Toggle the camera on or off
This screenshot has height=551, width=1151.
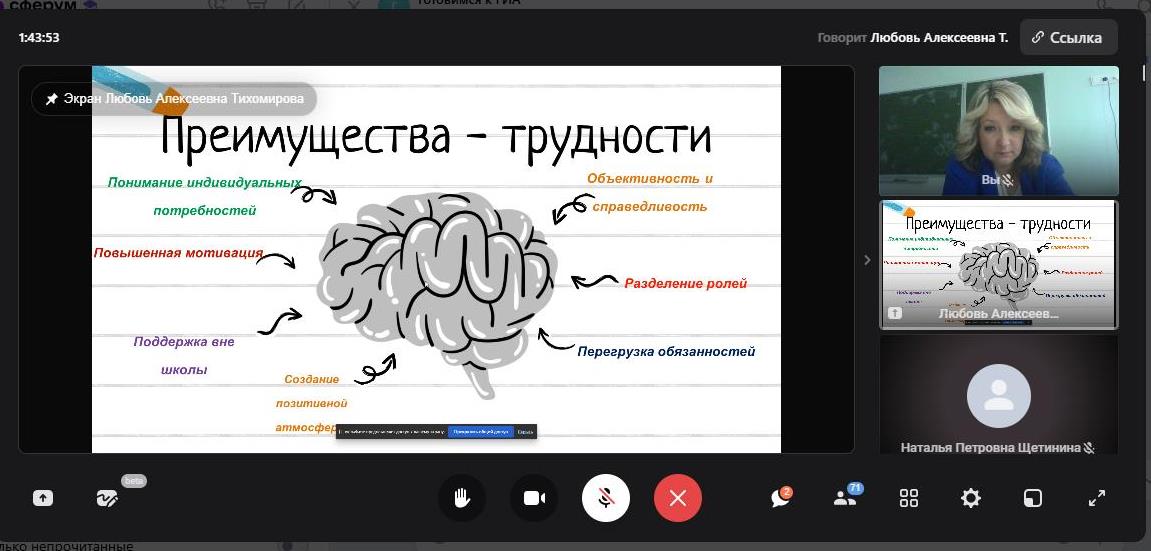pos(534,498)
